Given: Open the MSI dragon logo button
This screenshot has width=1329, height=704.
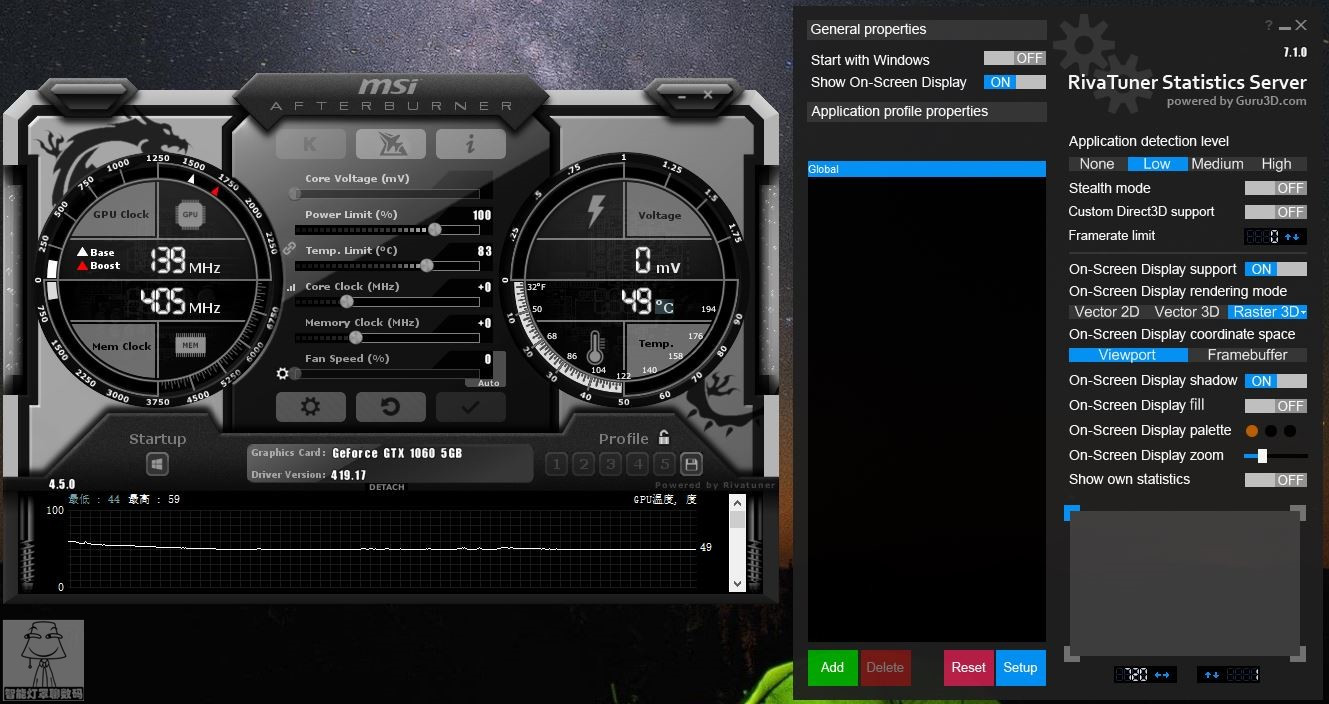Looking at the screenshot, I should 391,144.
